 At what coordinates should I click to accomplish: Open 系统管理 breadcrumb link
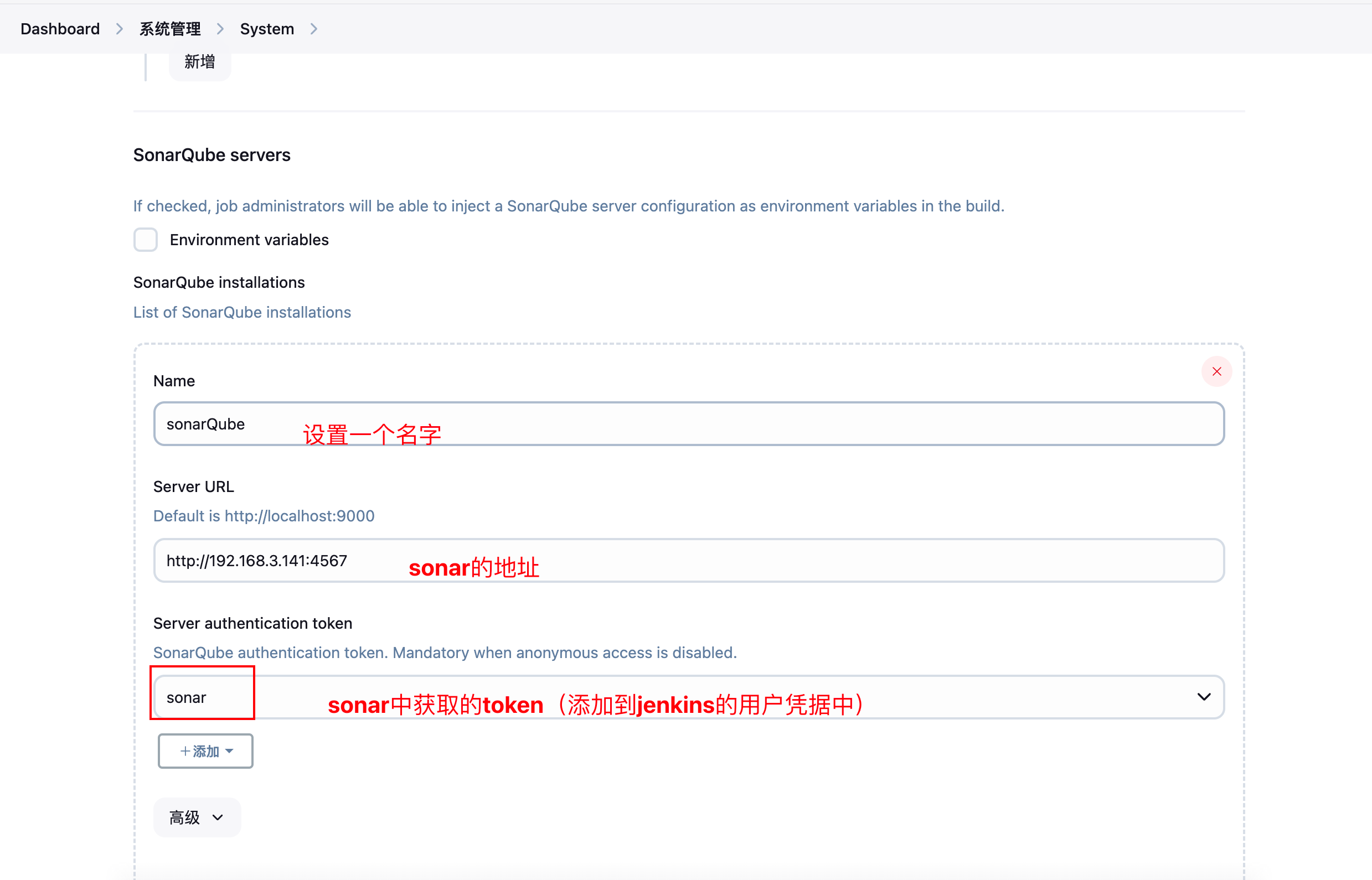tap(170, 29)
